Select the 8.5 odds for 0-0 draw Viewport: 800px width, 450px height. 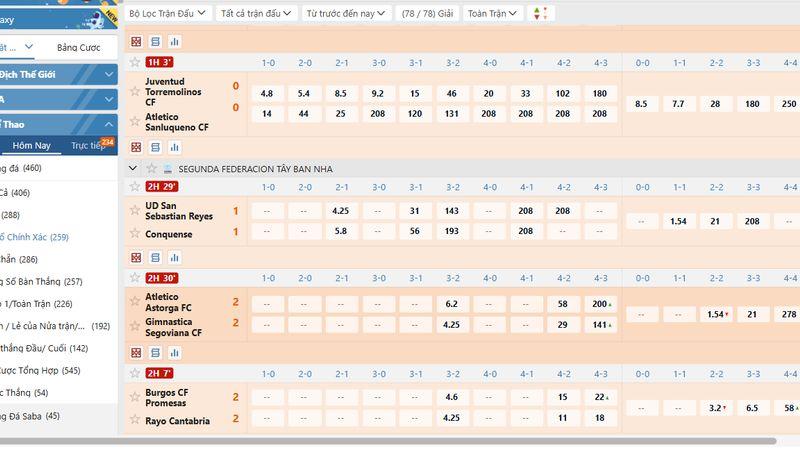point(641,104)
